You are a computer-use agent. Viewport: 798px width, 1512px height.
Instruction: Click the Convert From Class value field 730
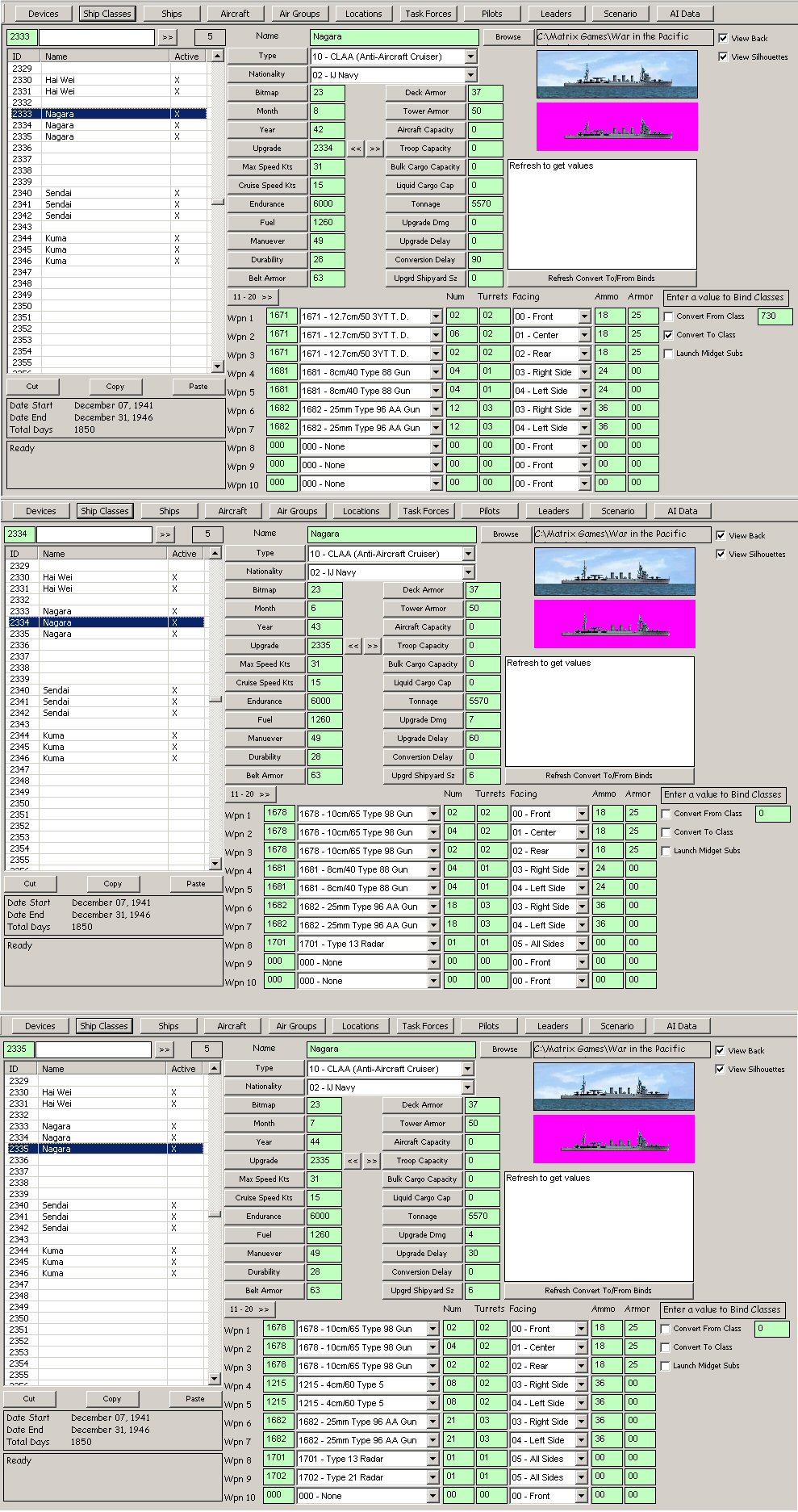775,316
